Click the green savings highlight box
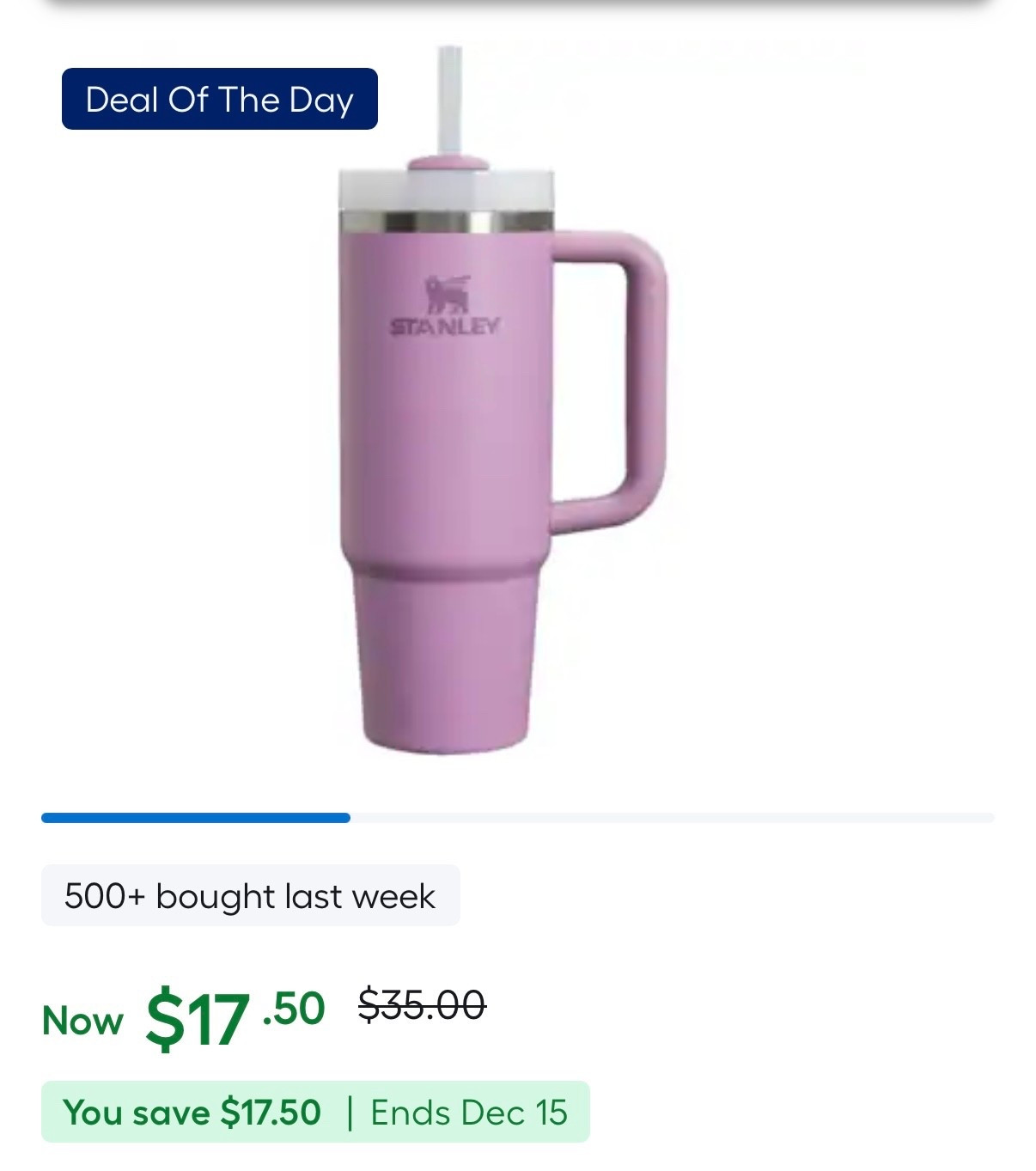 (x=318, y=1111)
